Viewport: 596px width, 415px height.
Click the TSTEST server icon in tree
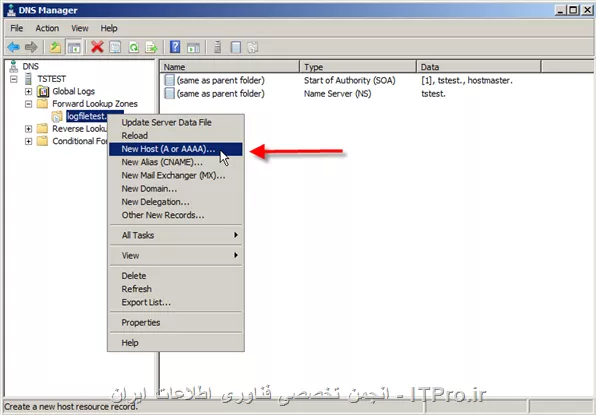coord(28,79)
